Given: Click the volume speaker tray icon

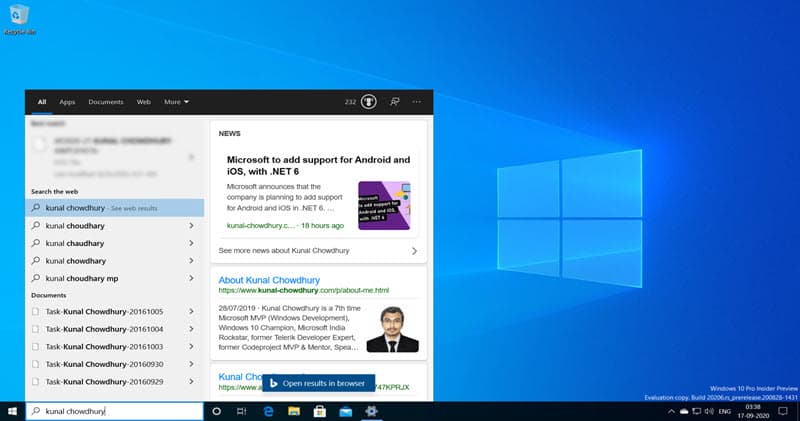Looking at the screenshot, I should click(709, 411).
